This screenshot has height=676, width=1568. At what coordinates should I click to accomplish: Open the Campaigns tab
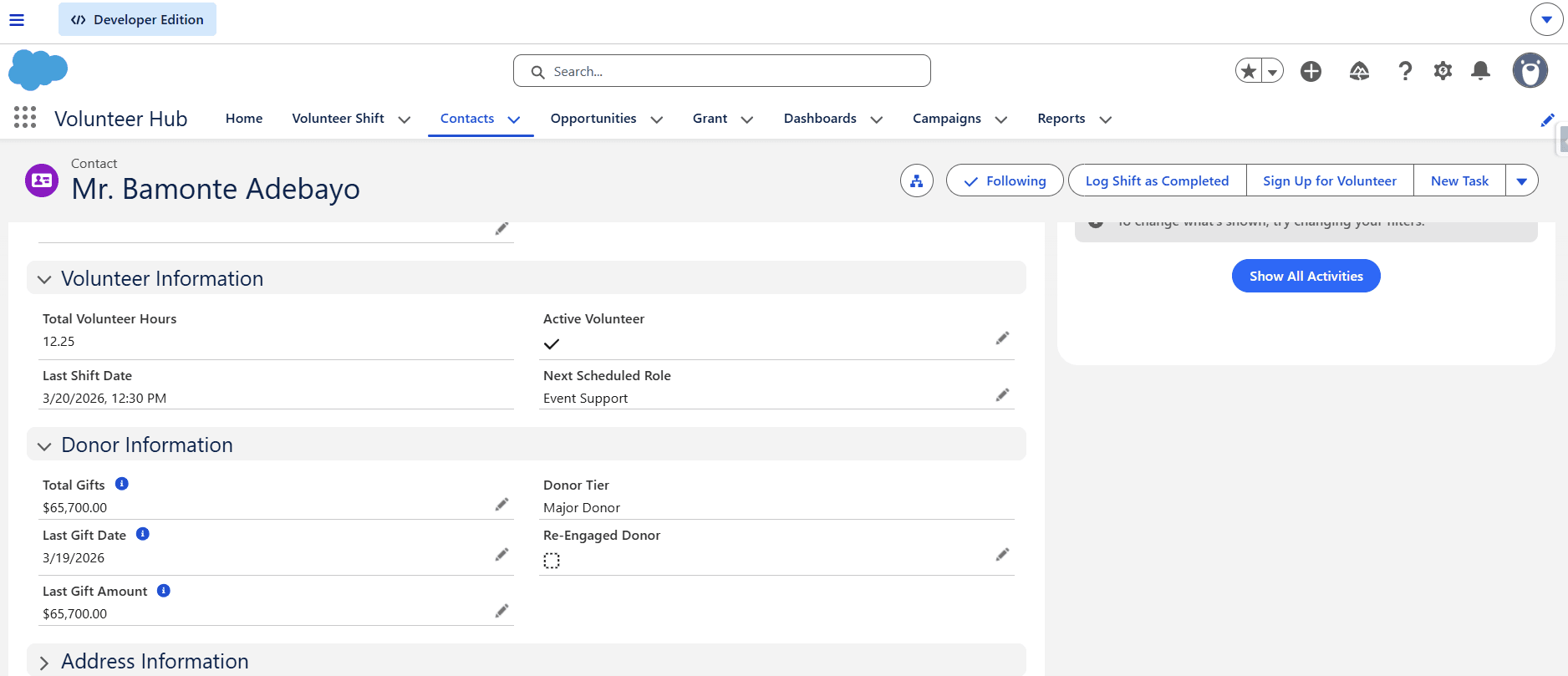pyautogui.click(x=947, y=119)
